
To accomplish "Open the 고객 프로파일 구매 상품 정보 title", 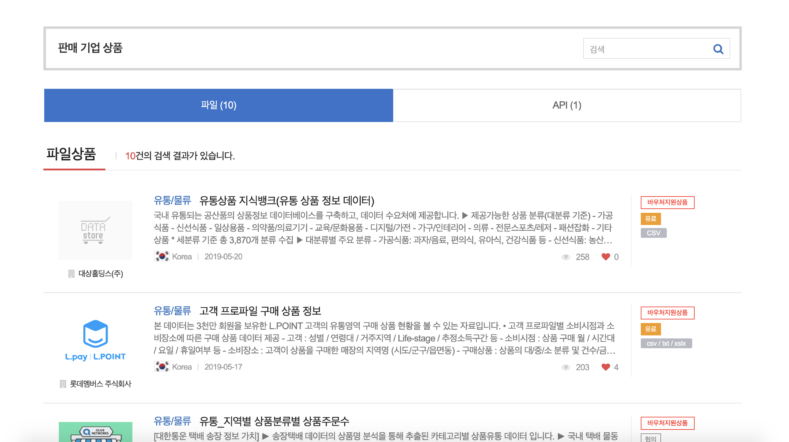I will pos(259,310).
